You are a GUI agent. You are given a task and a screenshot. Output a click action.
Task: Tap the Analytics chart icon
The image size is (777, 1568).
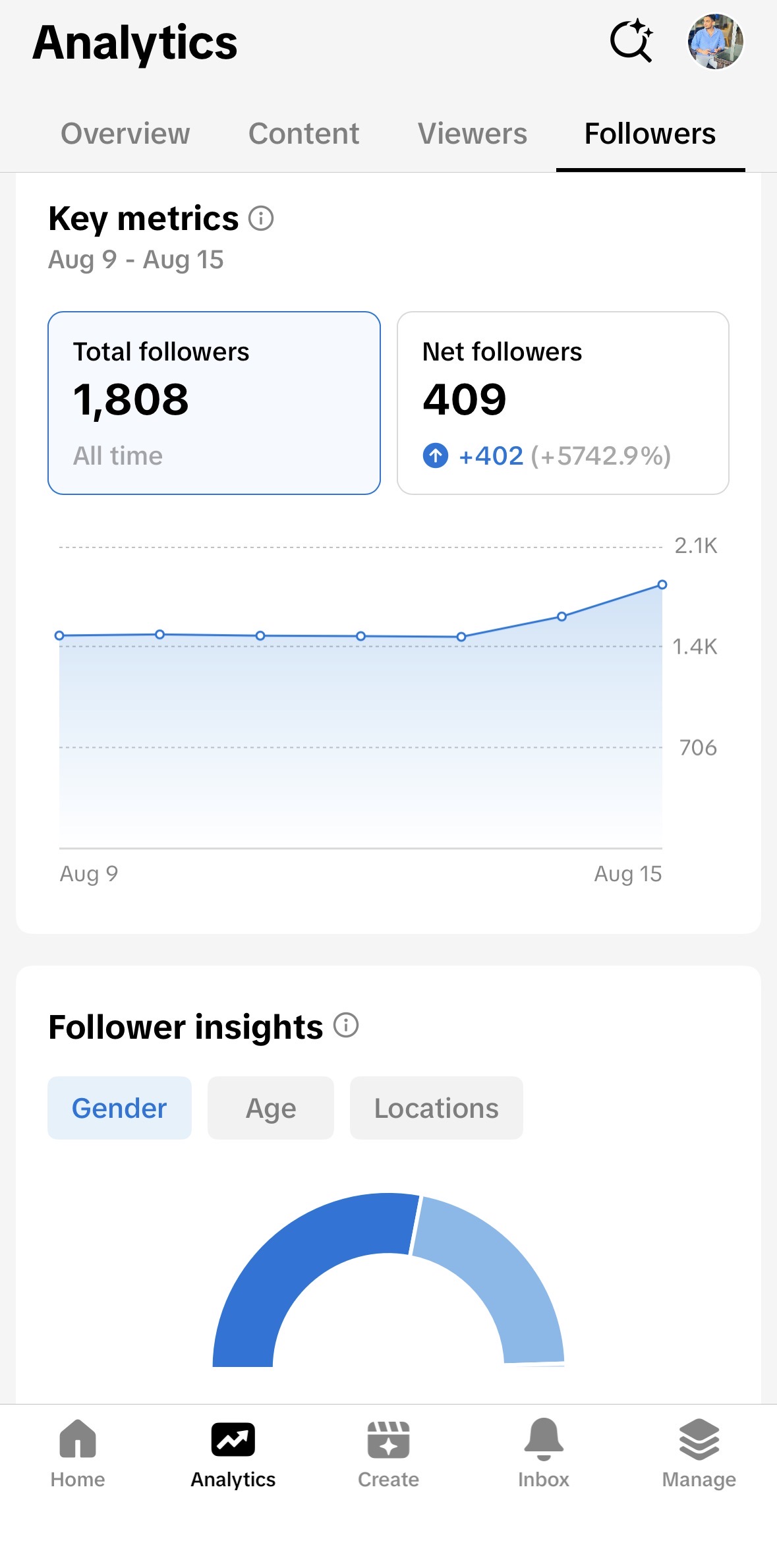pos(233,1439)
